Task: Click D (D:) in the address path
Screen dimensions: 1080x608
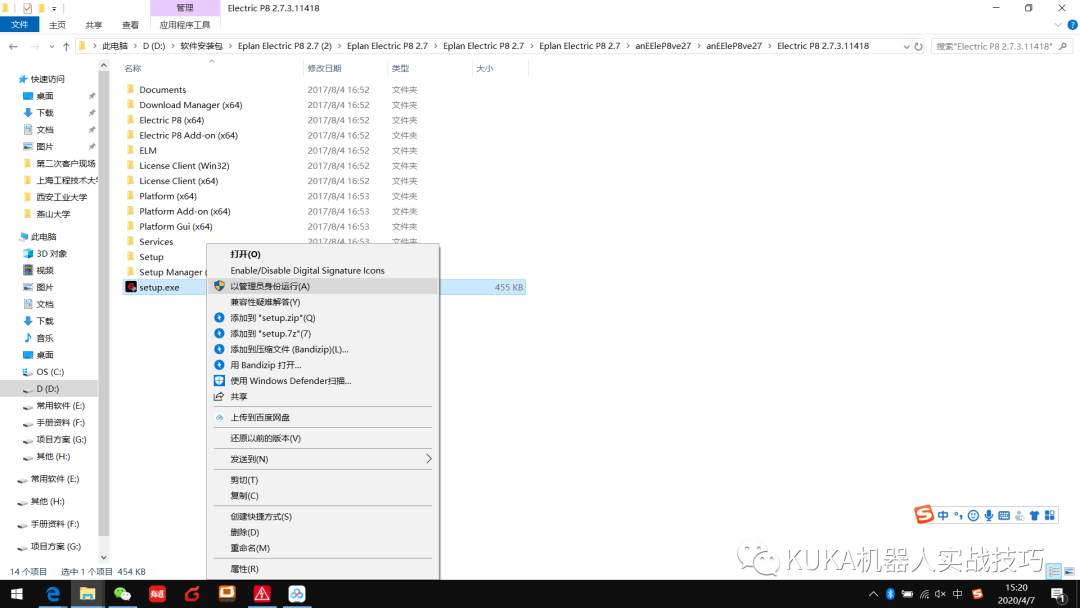Action: coord(154,46)
